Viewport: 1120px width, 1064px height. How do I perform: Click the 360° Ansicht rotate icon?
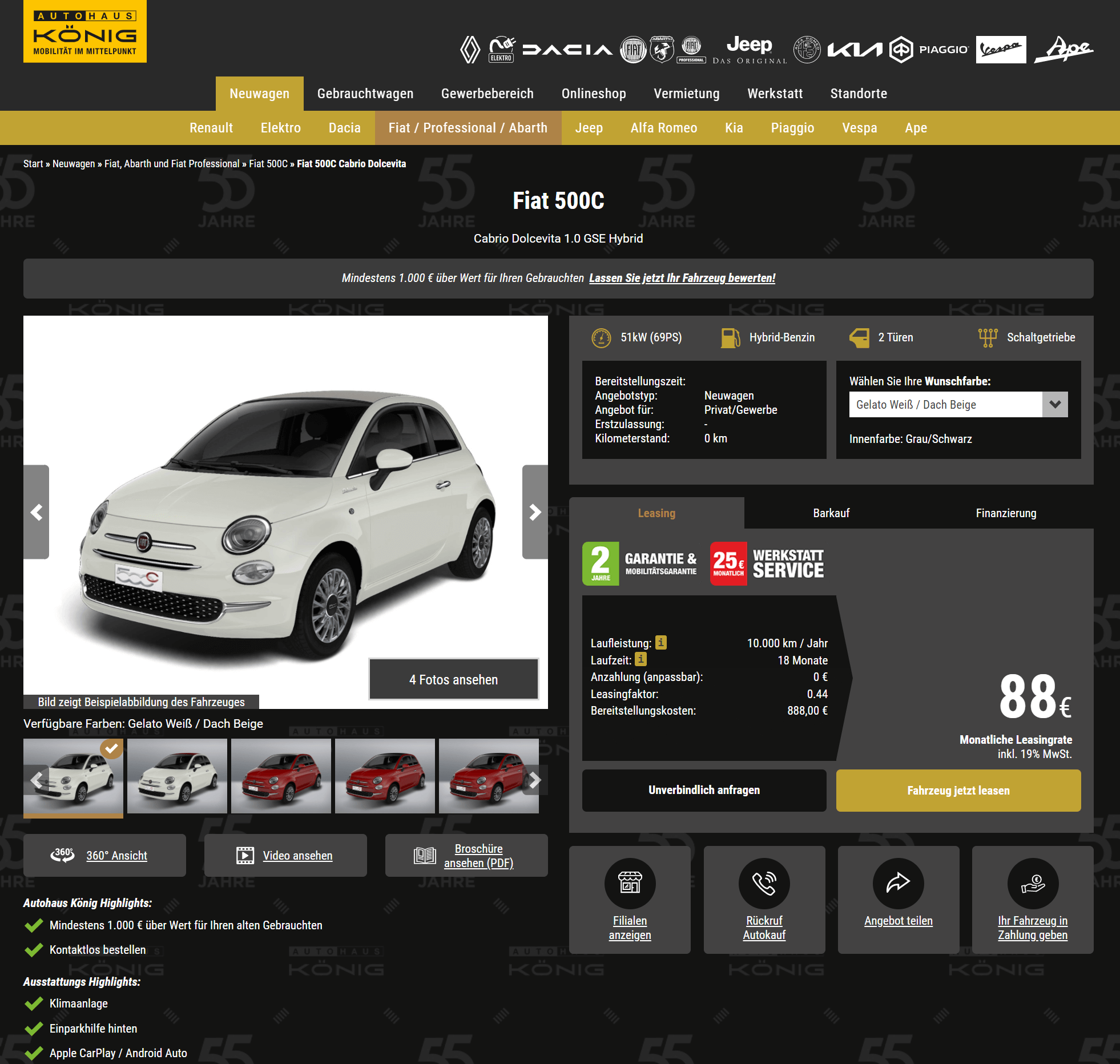[63, 855]
